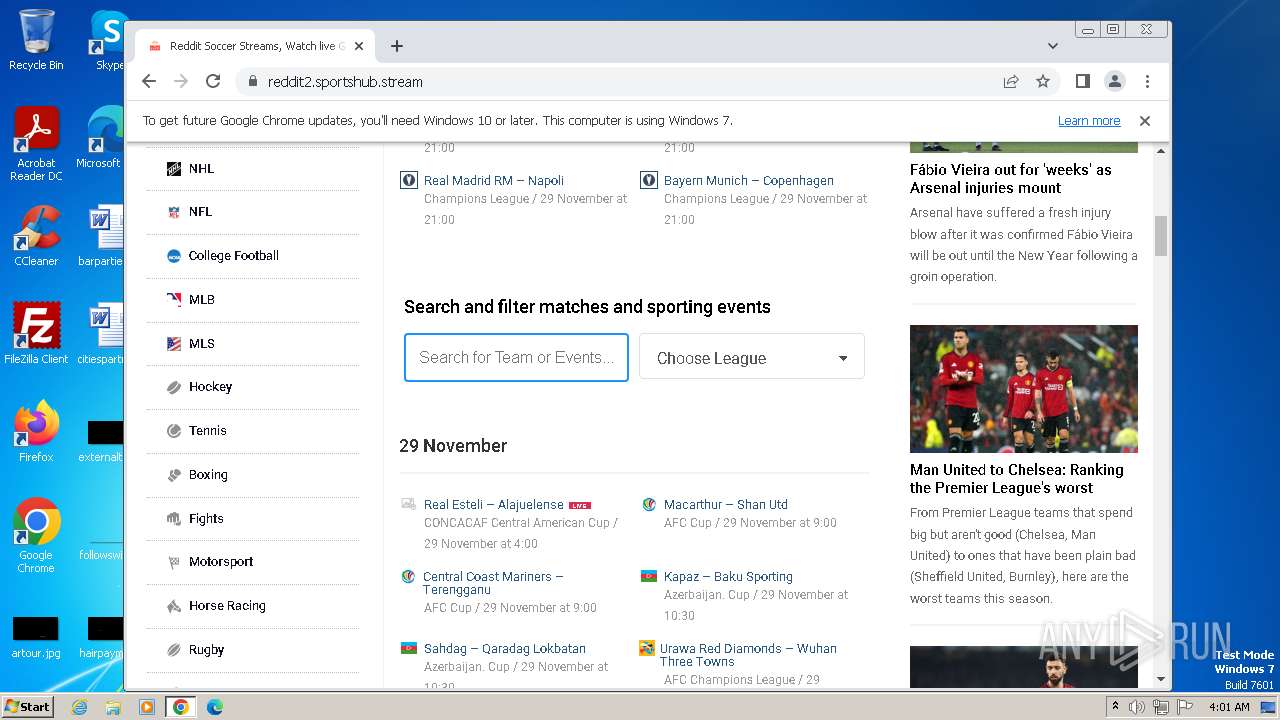The height and width of the screenshot is (720, 1280).
Task: Reload the page with refresh icon
Action: pyautogui.click(x=213, y=82)
